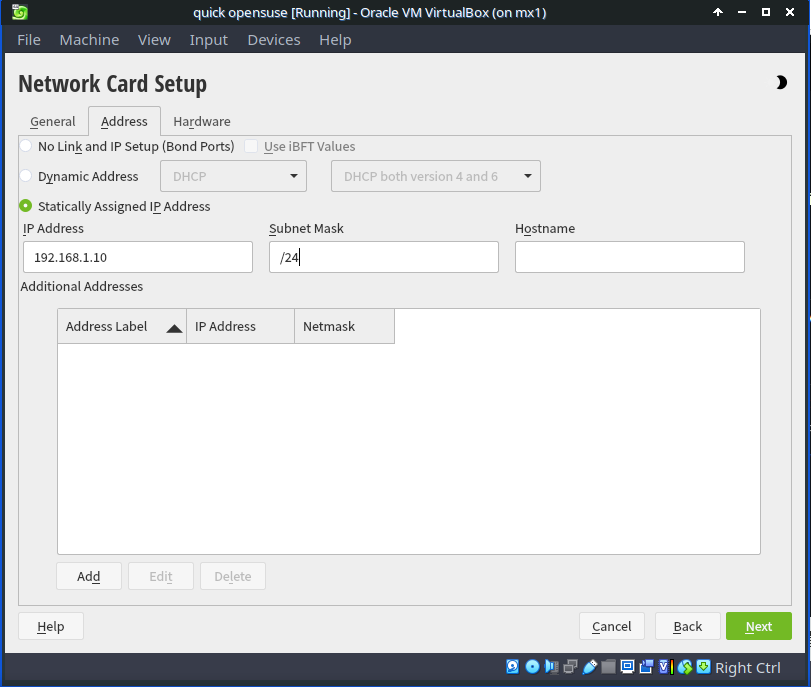
Task: Open the DHCP dropdown
Action: tap(233, 176)
